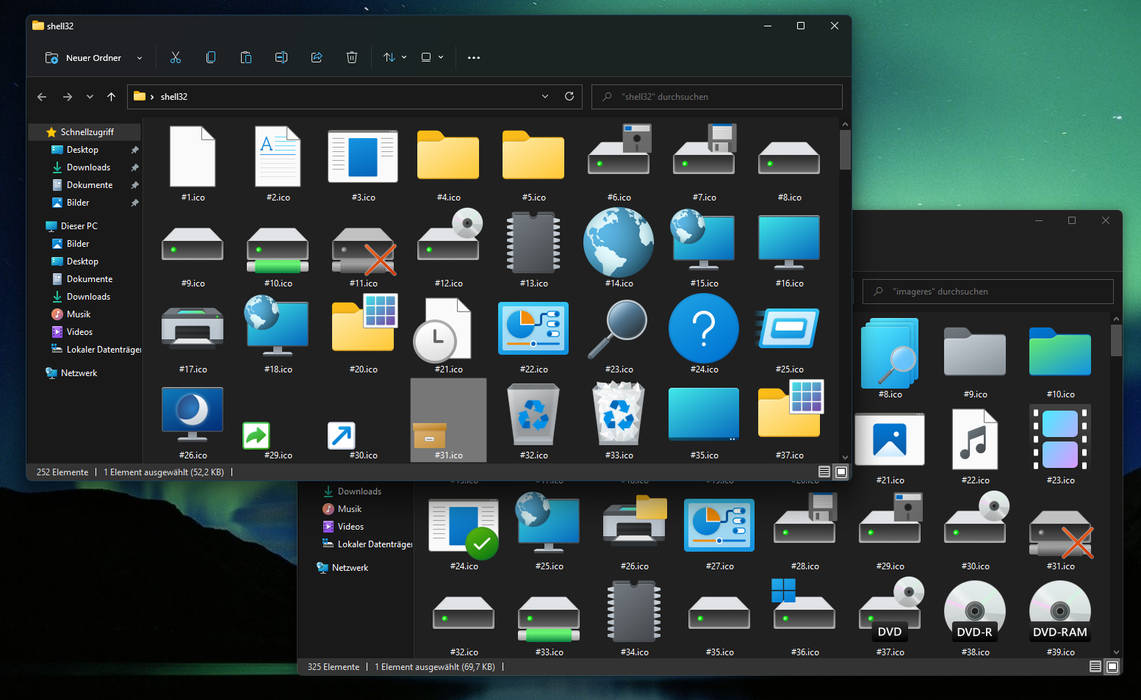The image size is (1141, 700).
Task: Select sleep moon monitor icon #26.ico
Action: (192, 421)
